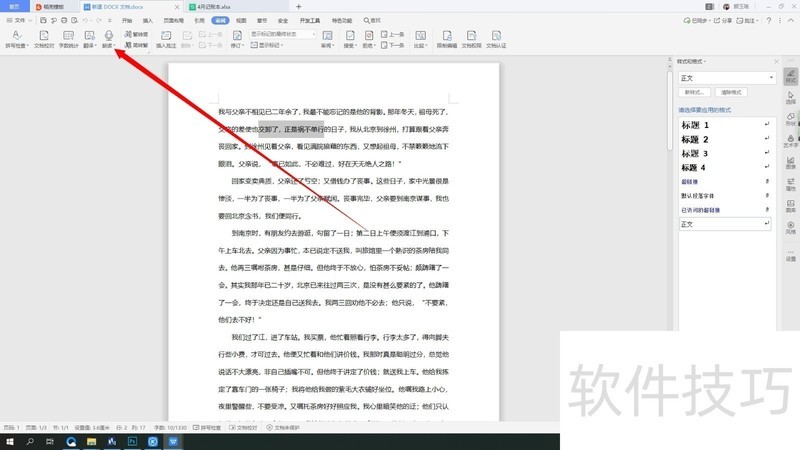
Task: Open the Show Markup (显示标记) dropdown
Action: coord(267,45)
